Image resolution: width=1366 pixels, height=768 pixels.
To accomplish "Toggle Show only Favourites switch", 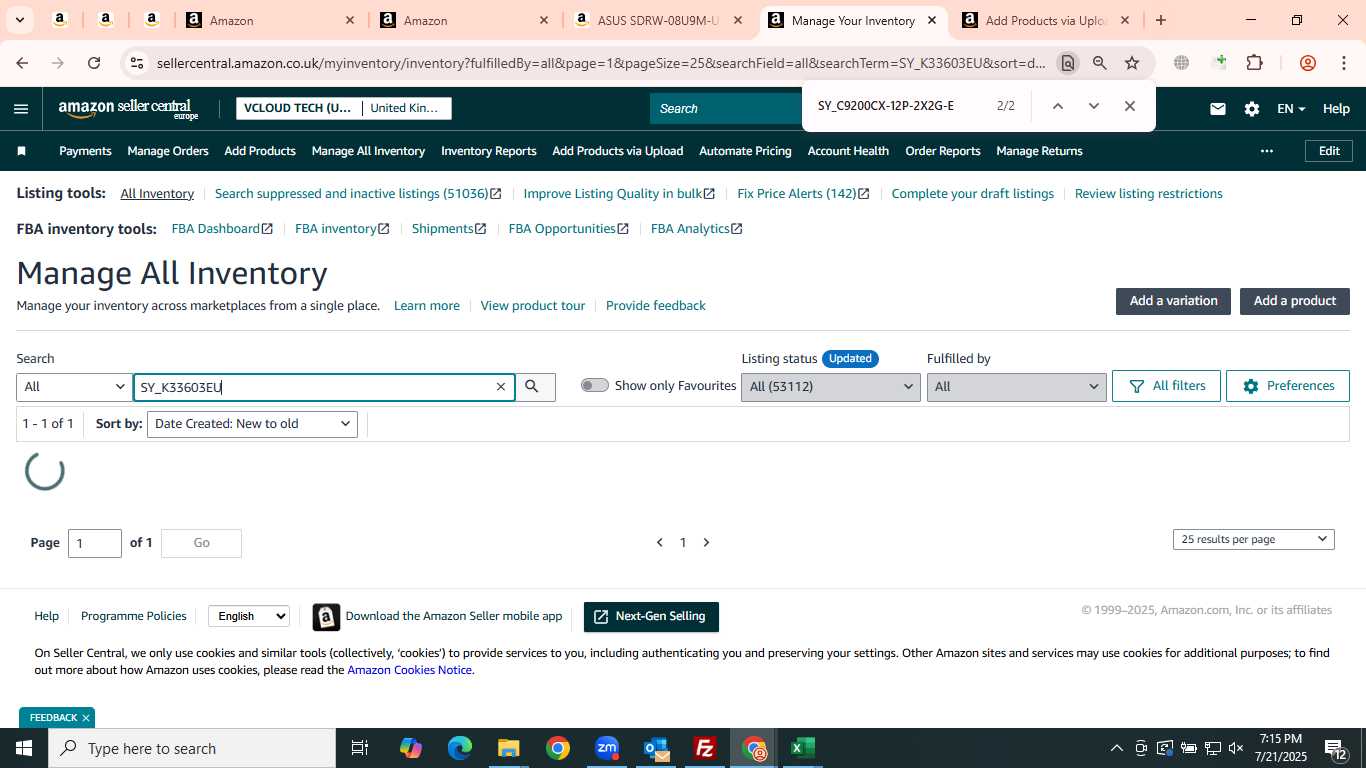I will [x=595, y=385].
